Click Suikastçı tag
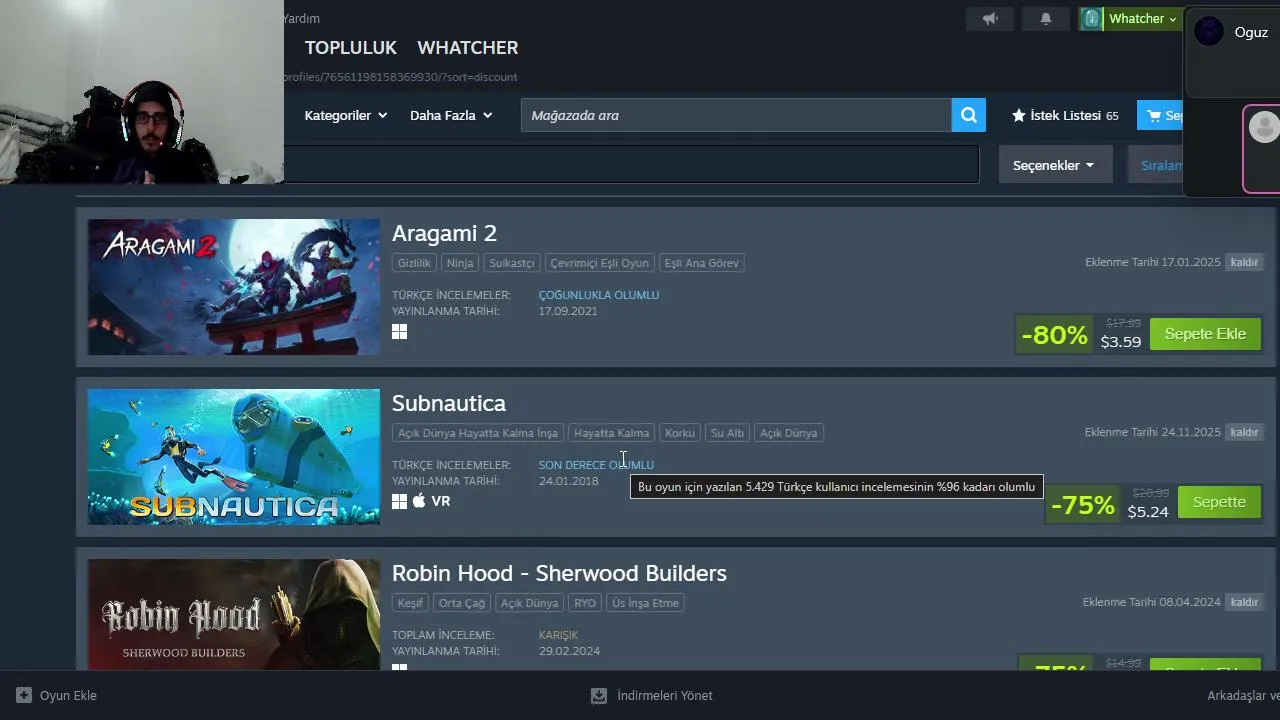The width and height of the screenshot is (1280, 720). point(512,263)
